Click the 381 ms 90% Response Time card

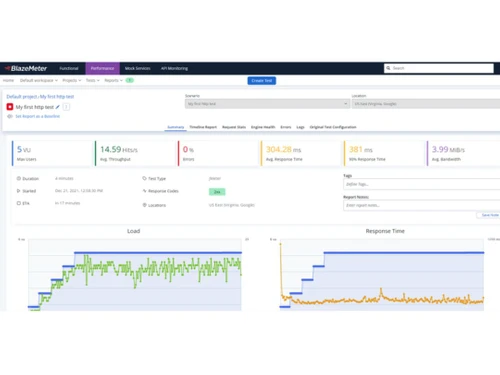point(384,153)
